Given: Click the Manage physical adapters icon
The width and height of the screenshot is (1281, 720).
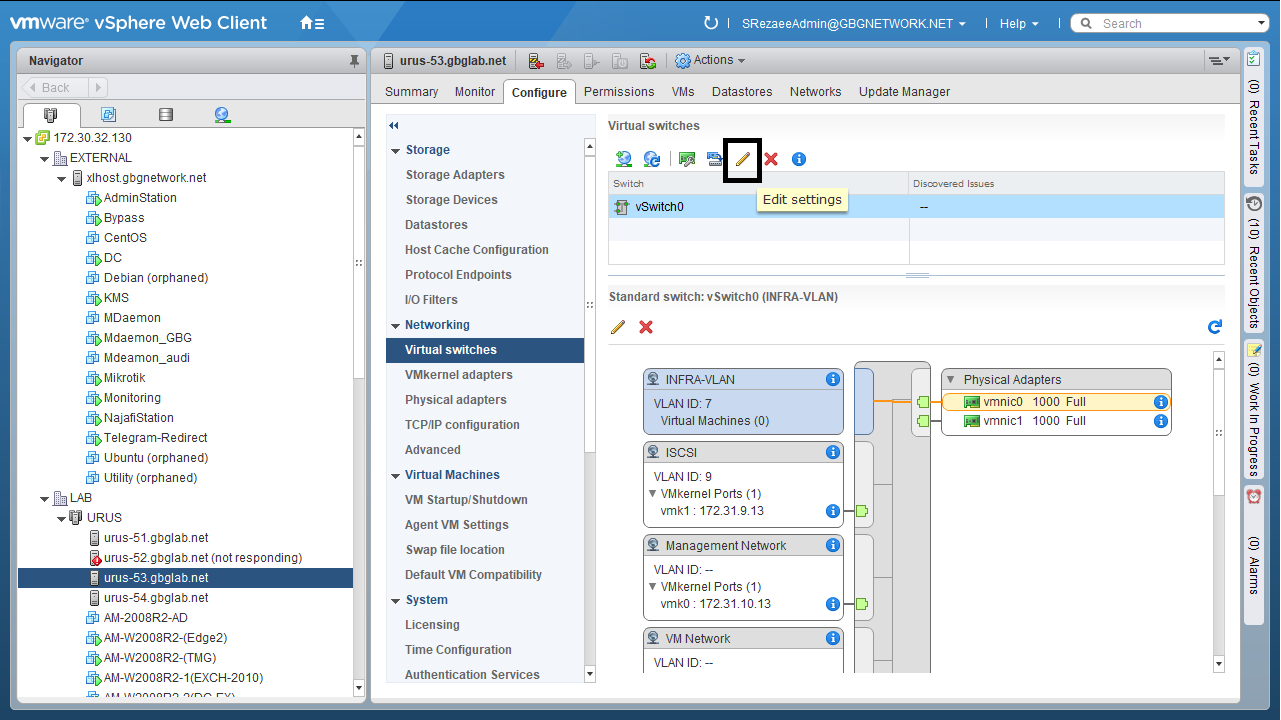Looking at the screenshot, I should [687, 159].
